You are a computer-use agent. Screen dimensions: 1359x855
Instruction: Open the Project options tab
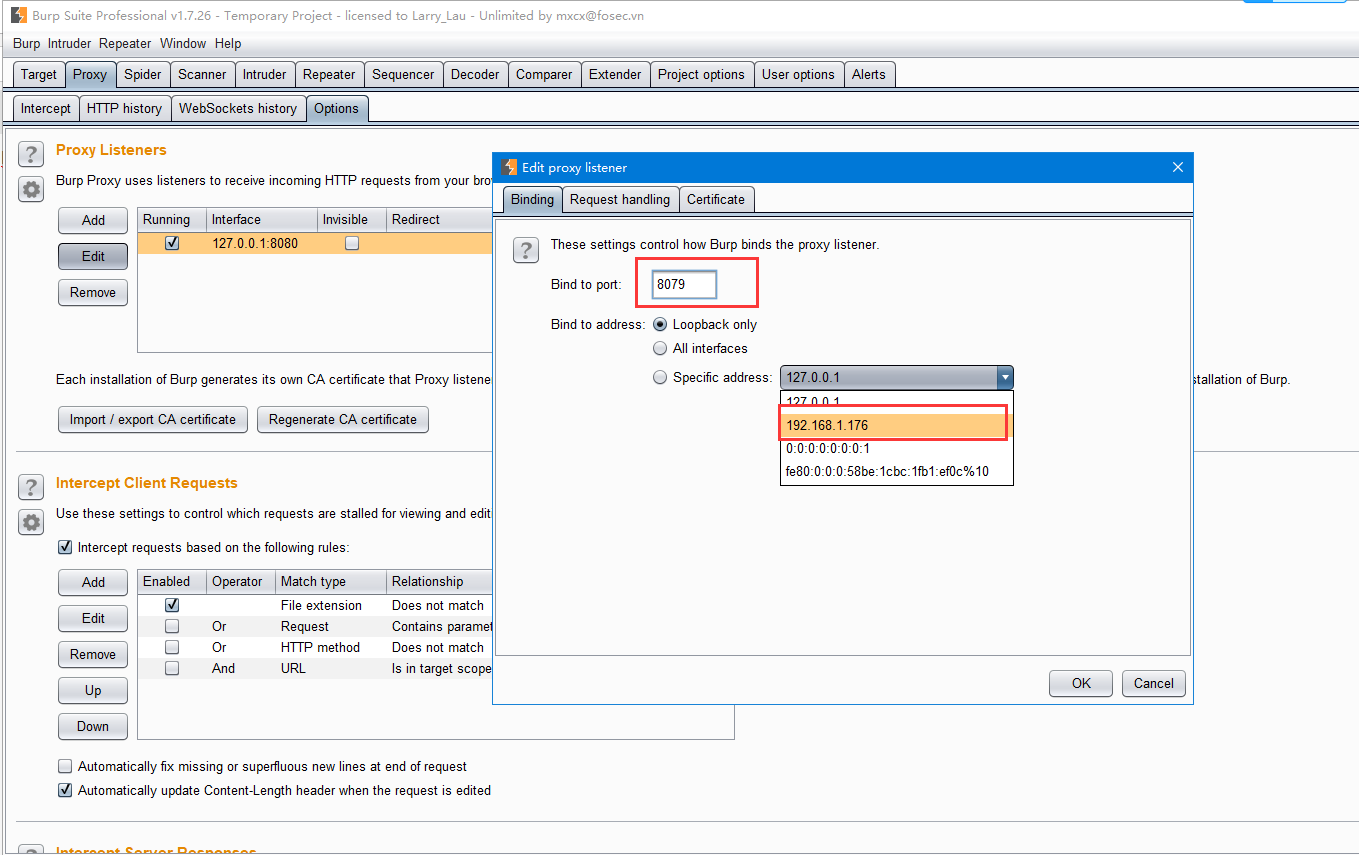click(x=701, y=74)
